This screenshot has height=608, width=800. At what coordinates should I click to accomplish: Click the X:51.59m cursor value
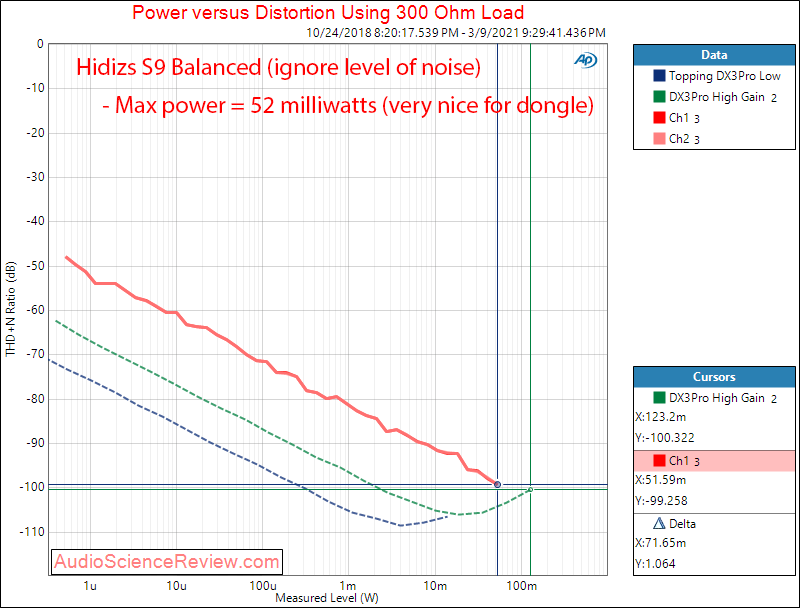[x=661, y=480]
